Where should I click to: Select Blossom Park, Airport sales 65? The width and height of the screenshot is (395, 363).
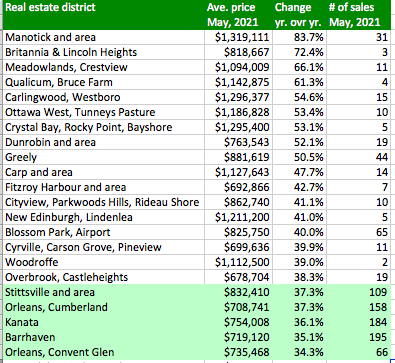[x=358, y=232]
